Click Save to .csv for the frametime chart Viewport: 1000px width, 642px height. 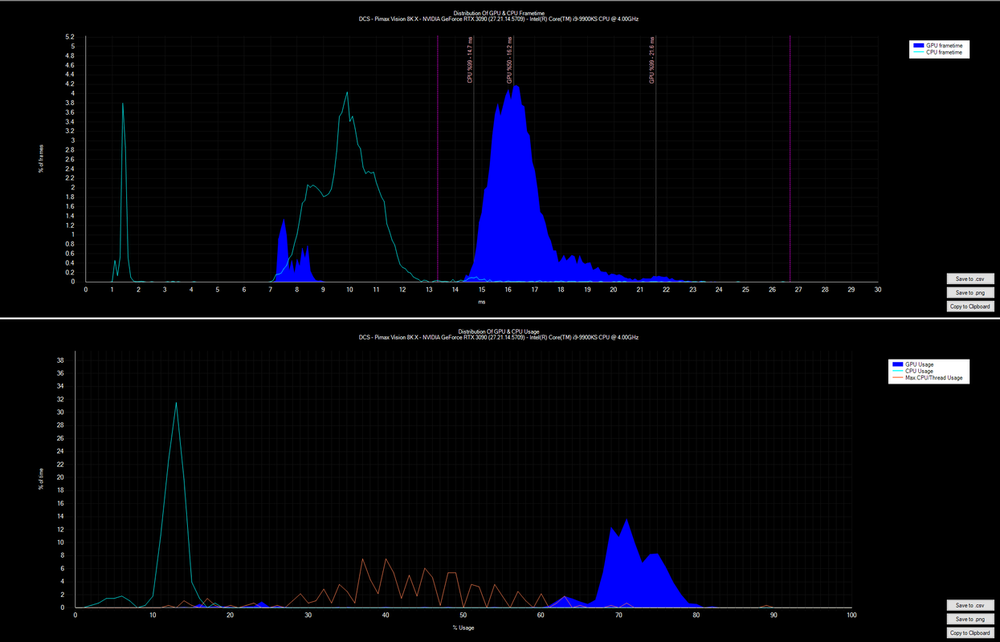pyautogui.click(x=970, y=278)
